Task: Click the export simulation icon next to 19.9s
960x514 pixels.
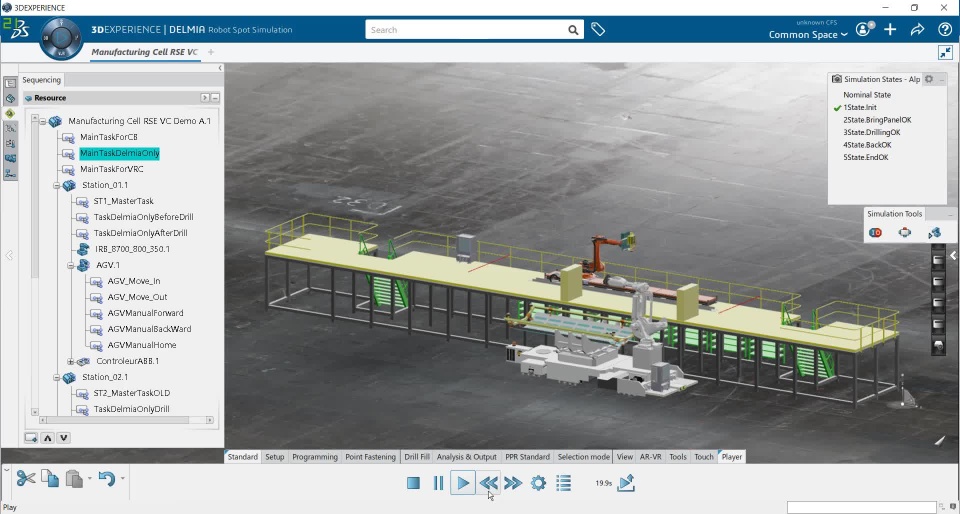Action: pyautogui.click(x=626, y=483)
